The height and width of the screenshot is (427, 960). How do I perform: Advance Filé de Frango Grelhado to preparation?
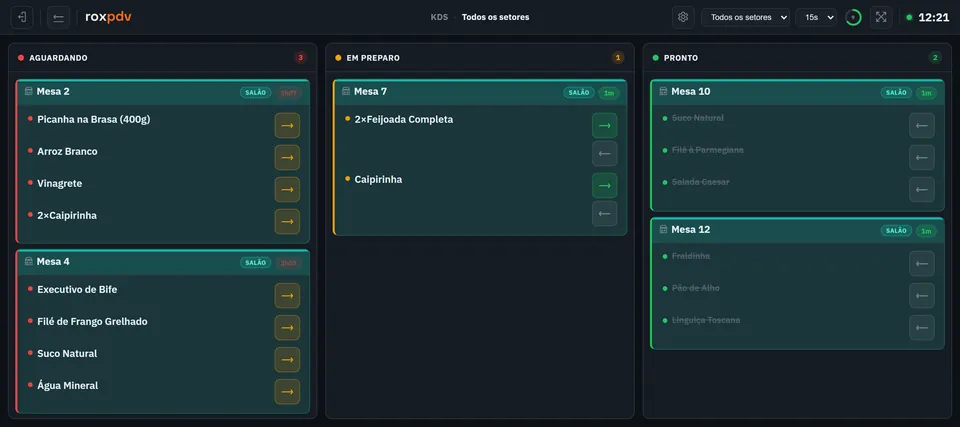pyautogui.click(x=287, y=328)
